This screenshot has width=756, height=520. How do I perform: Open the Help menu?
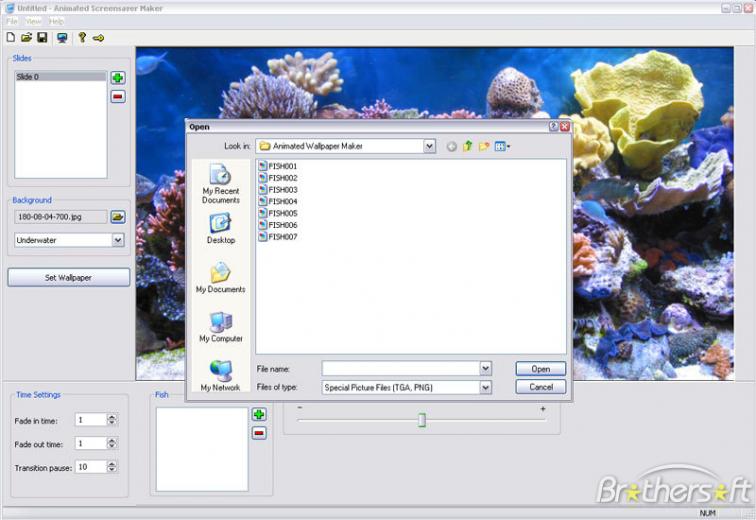tap(56, 21)
